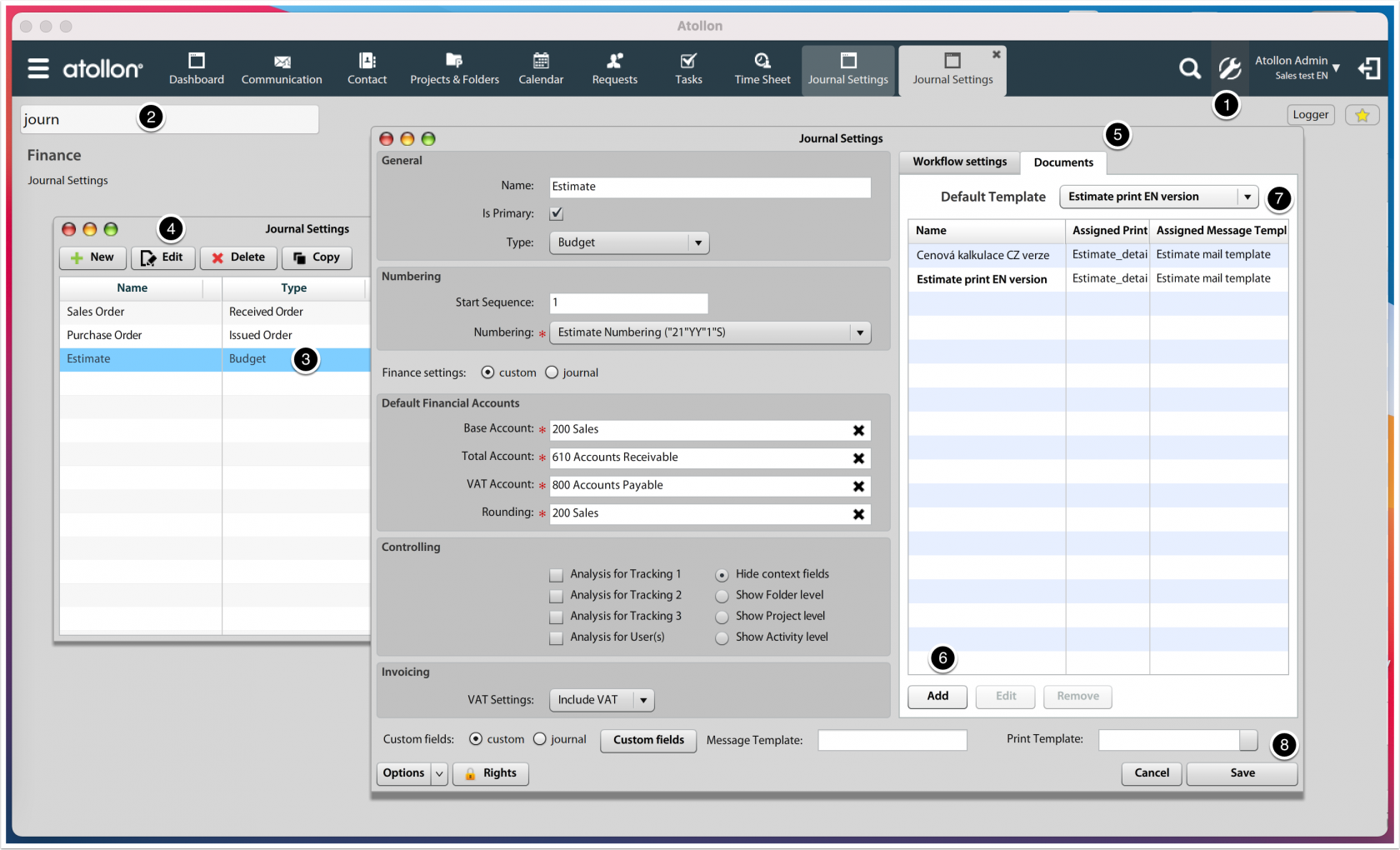This screenshot has height=850, width=1400.
Task: Click Copy in journal list window
Action: tap(317, 257)
